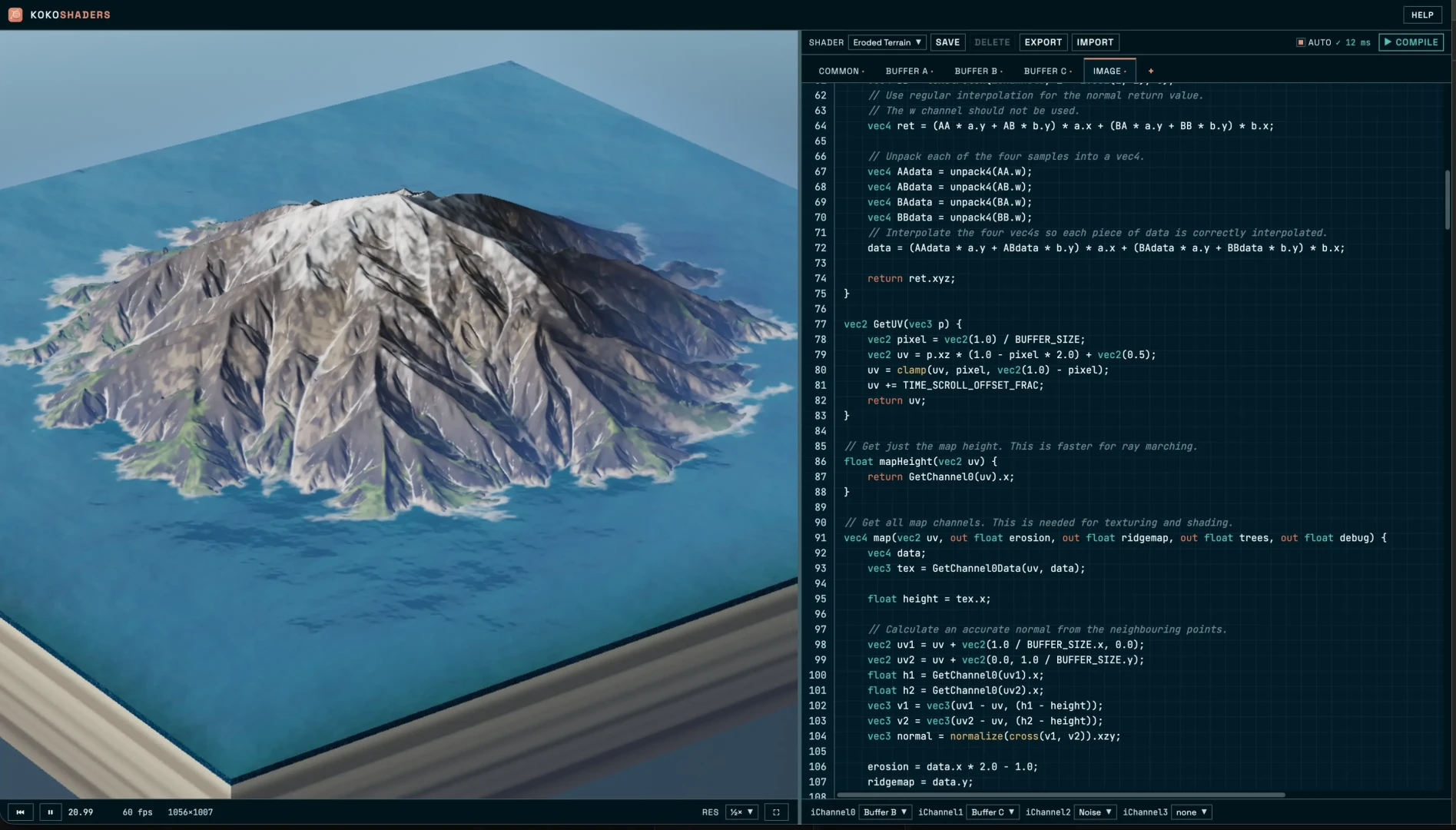Screen dimensions: 1456x830
Task: Click the KokoShaders logo icon
Action: 15,15
